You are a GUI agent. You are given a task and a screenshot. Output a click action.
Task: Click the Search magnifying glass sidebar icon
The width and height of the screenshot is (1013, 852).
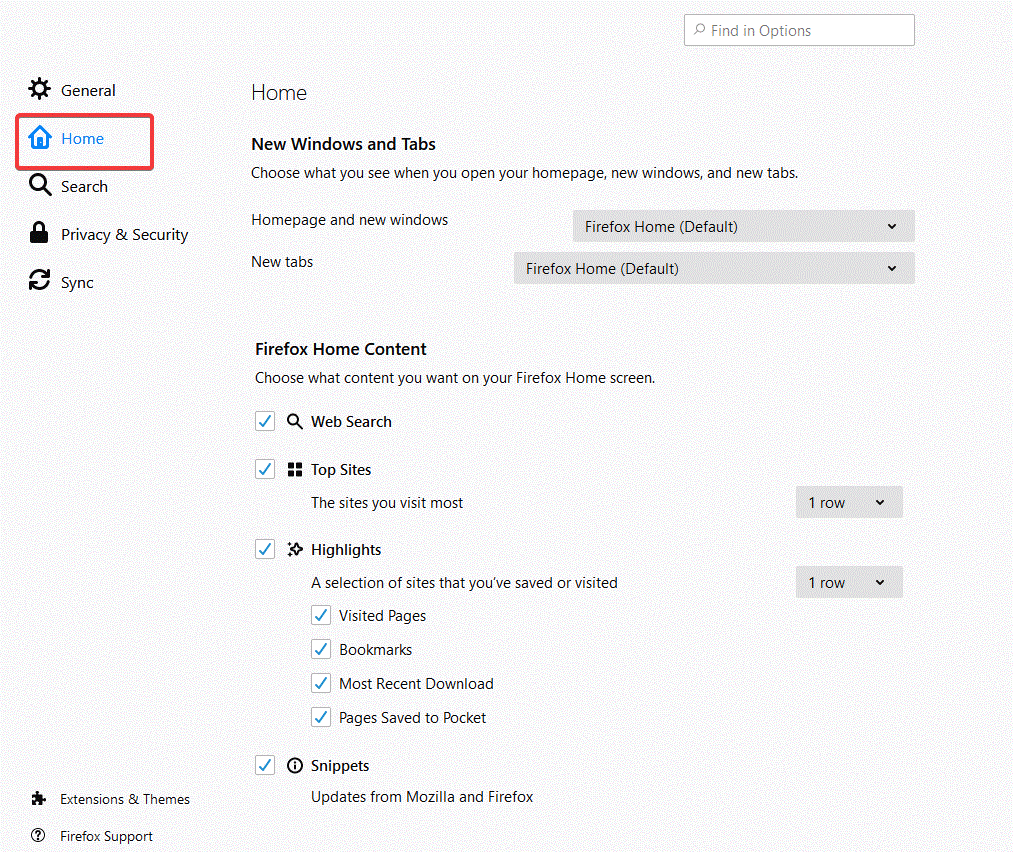tap(40, 185)
